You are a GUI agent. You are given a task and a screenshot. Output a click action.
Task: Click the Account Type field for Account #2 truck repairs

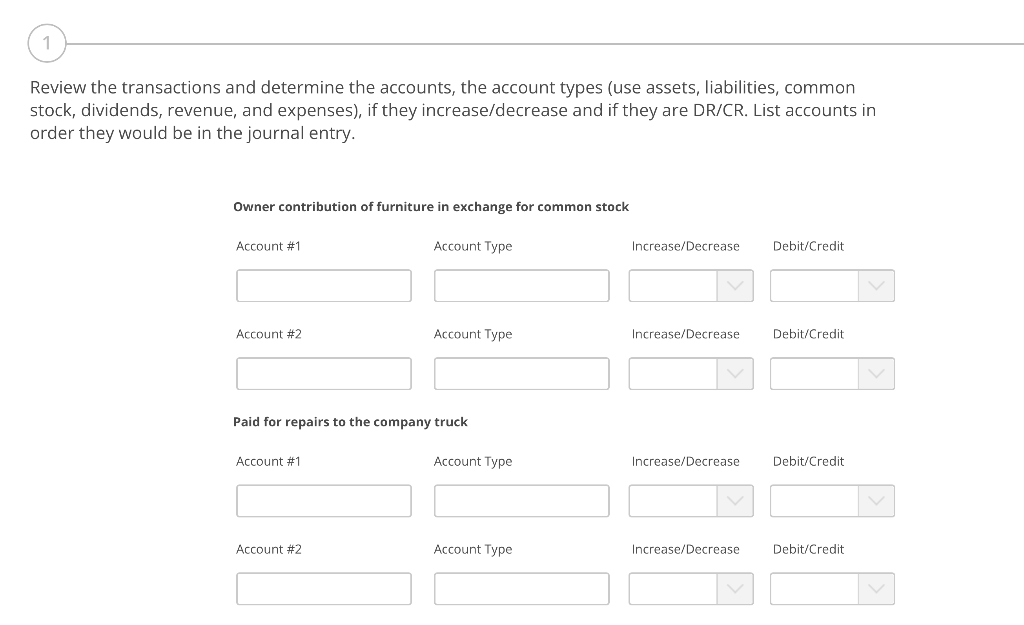521,588
